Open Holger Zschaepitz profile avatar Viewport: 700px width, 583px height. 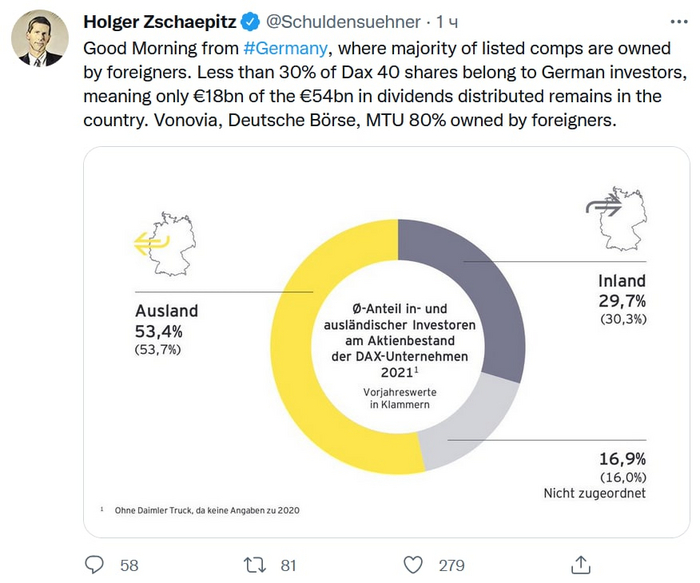[39, 40]
